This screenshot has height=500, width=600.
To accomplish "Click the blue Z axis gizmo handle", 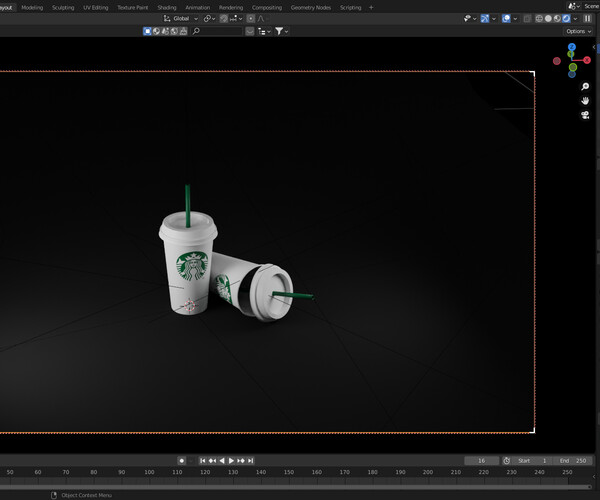I will (x=572, y=47).
